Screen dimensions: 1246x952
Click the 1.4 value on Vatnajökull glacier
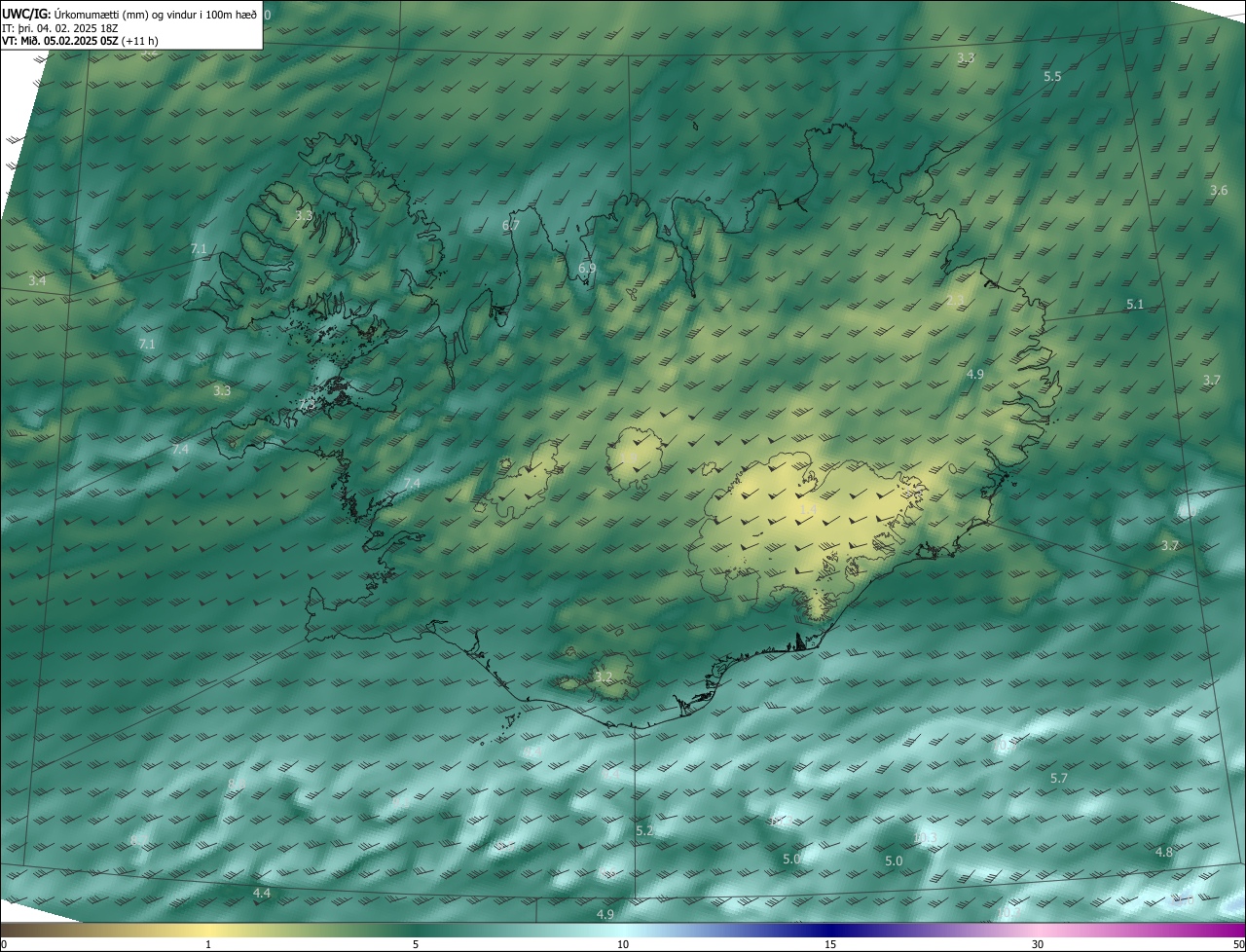808,509
